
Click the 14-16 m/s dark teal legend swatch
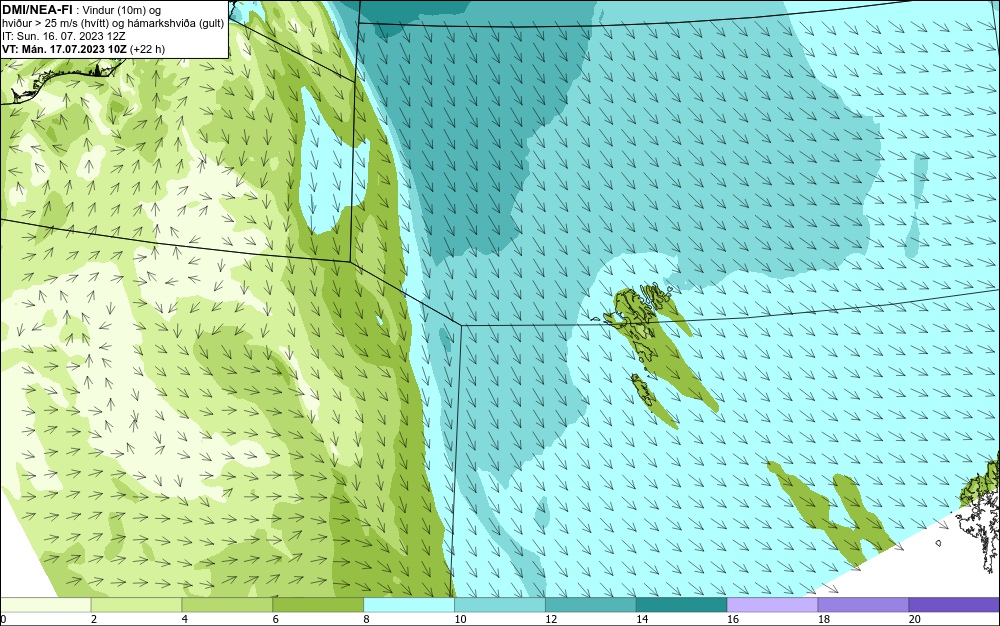682,605
